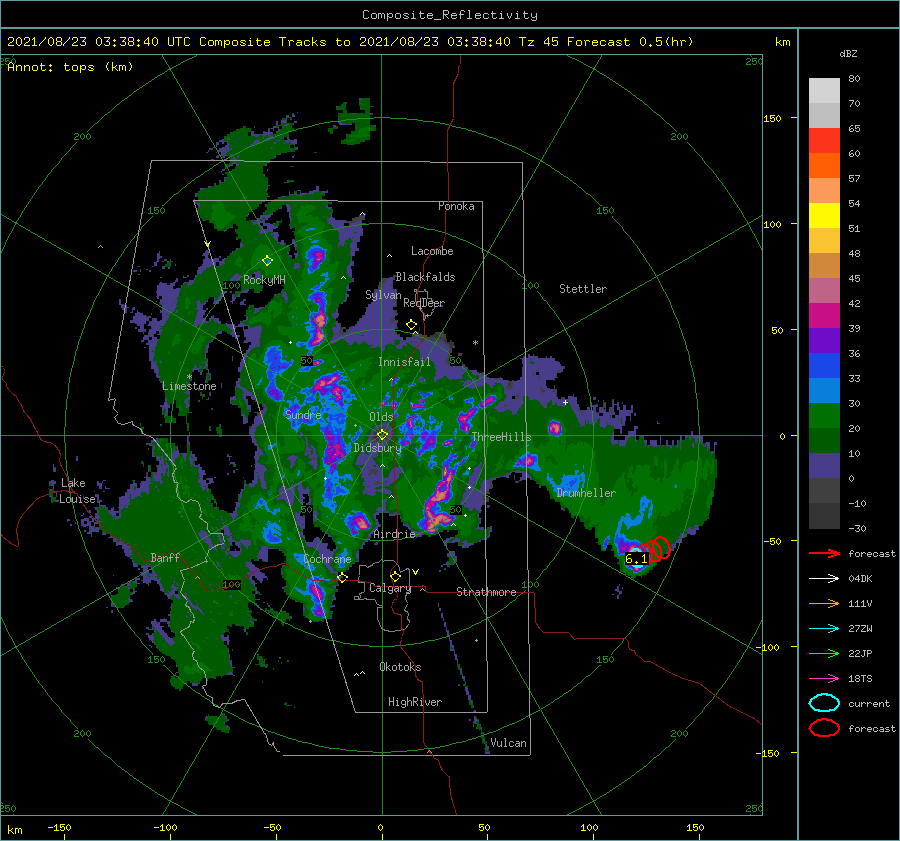Click the Annot: tops (km) annotation text
The height and width of the screenshot is (841, 900).
click(70, 67)
